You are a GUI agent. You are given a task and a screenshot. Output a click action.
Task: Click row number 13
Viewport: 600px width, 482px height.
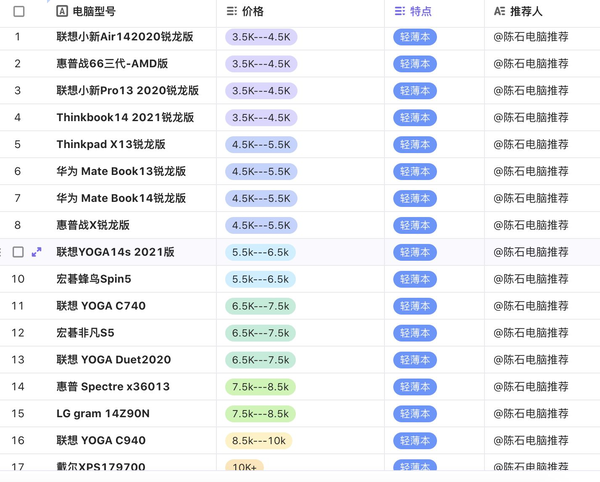pyautogui.click(x=18, y=360)
